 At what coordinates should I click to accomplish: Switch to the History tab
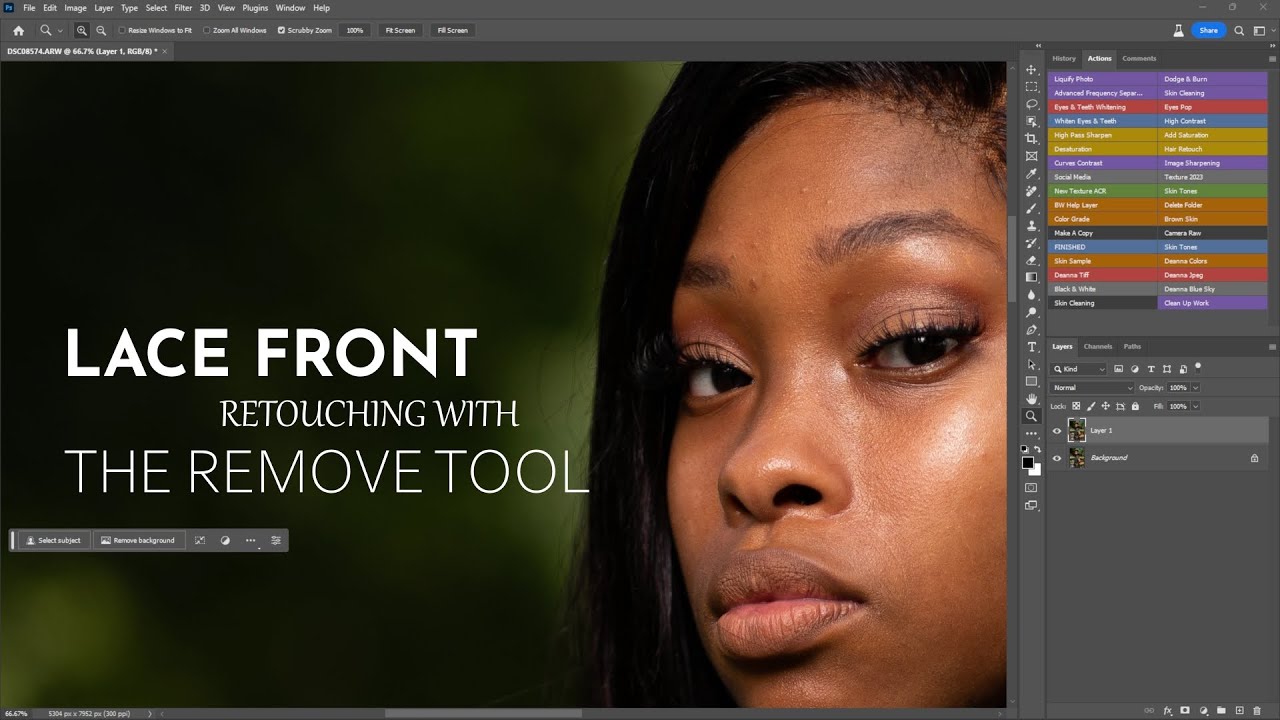click(x=1064, y=58)
